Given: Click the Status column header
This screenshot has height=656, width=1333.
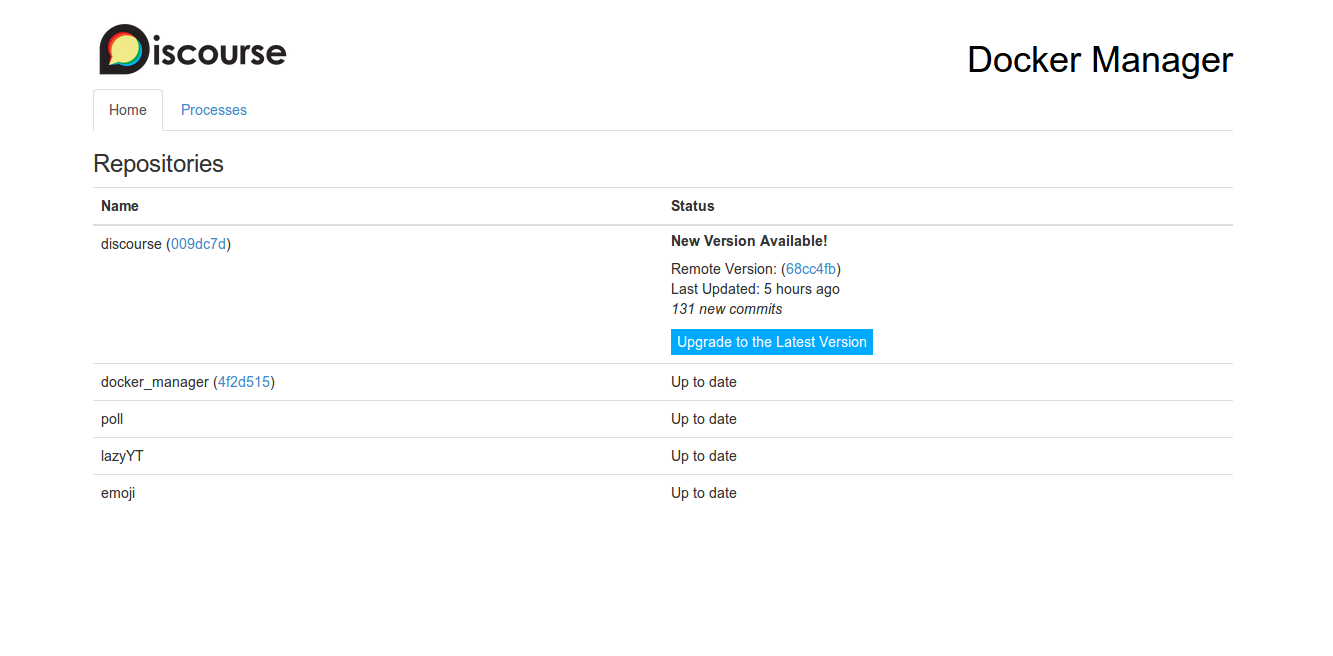Looking at the screenshot, I should 693,206.
